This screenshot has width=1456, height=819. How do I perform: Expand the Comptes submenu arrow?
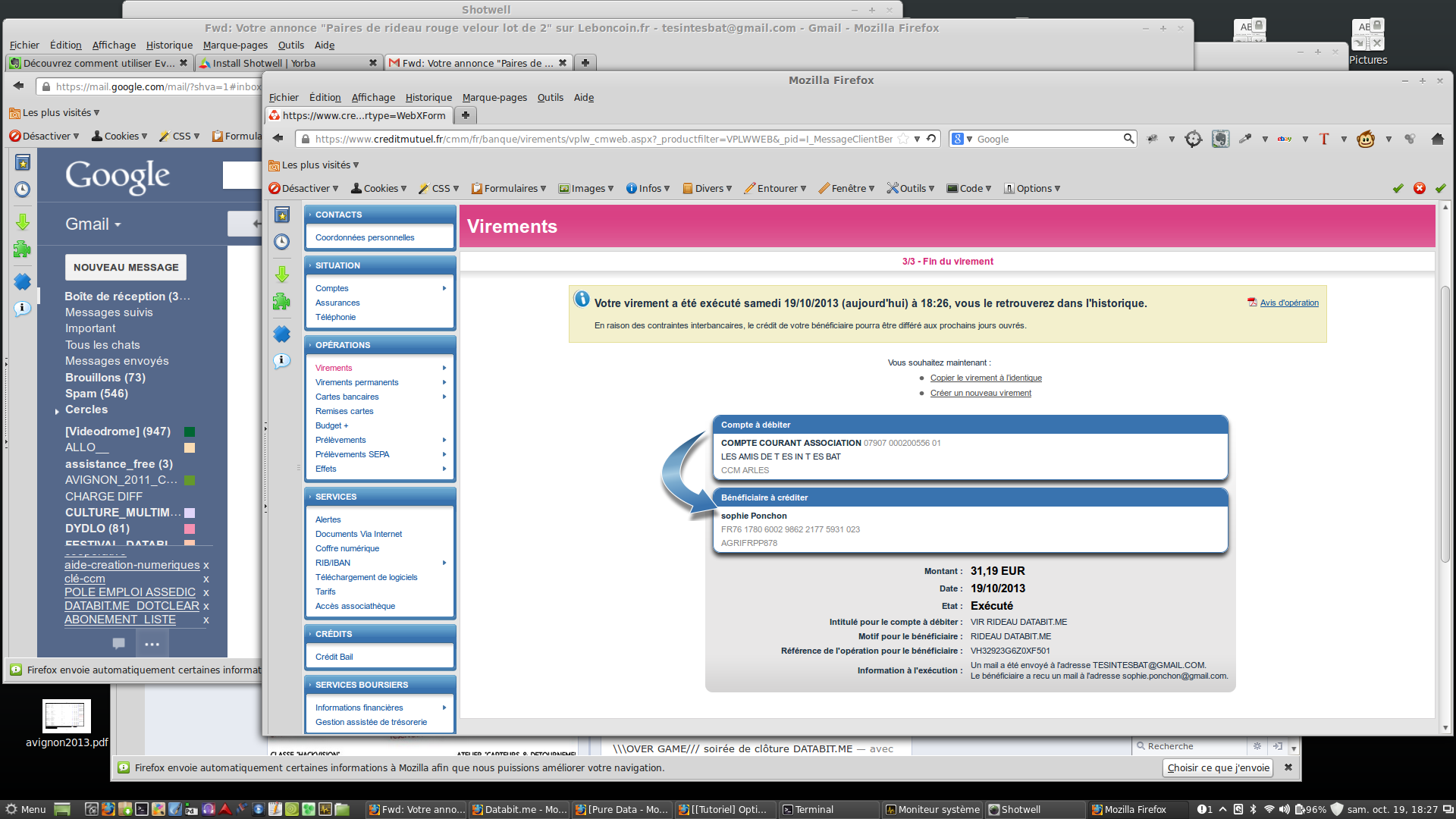(x=444, y=288)
